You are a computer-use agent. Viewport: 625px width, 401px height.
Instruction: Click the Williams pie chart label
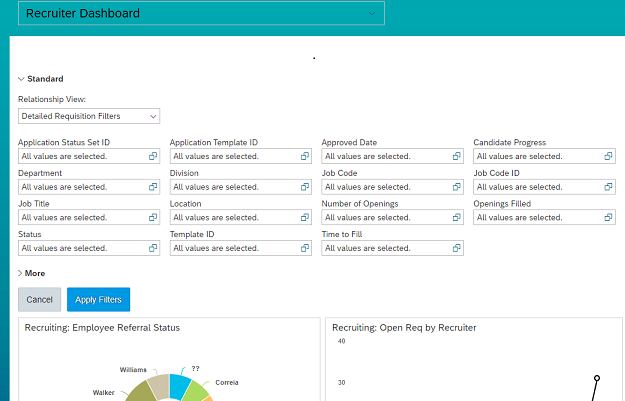click(x=133, y=370)
